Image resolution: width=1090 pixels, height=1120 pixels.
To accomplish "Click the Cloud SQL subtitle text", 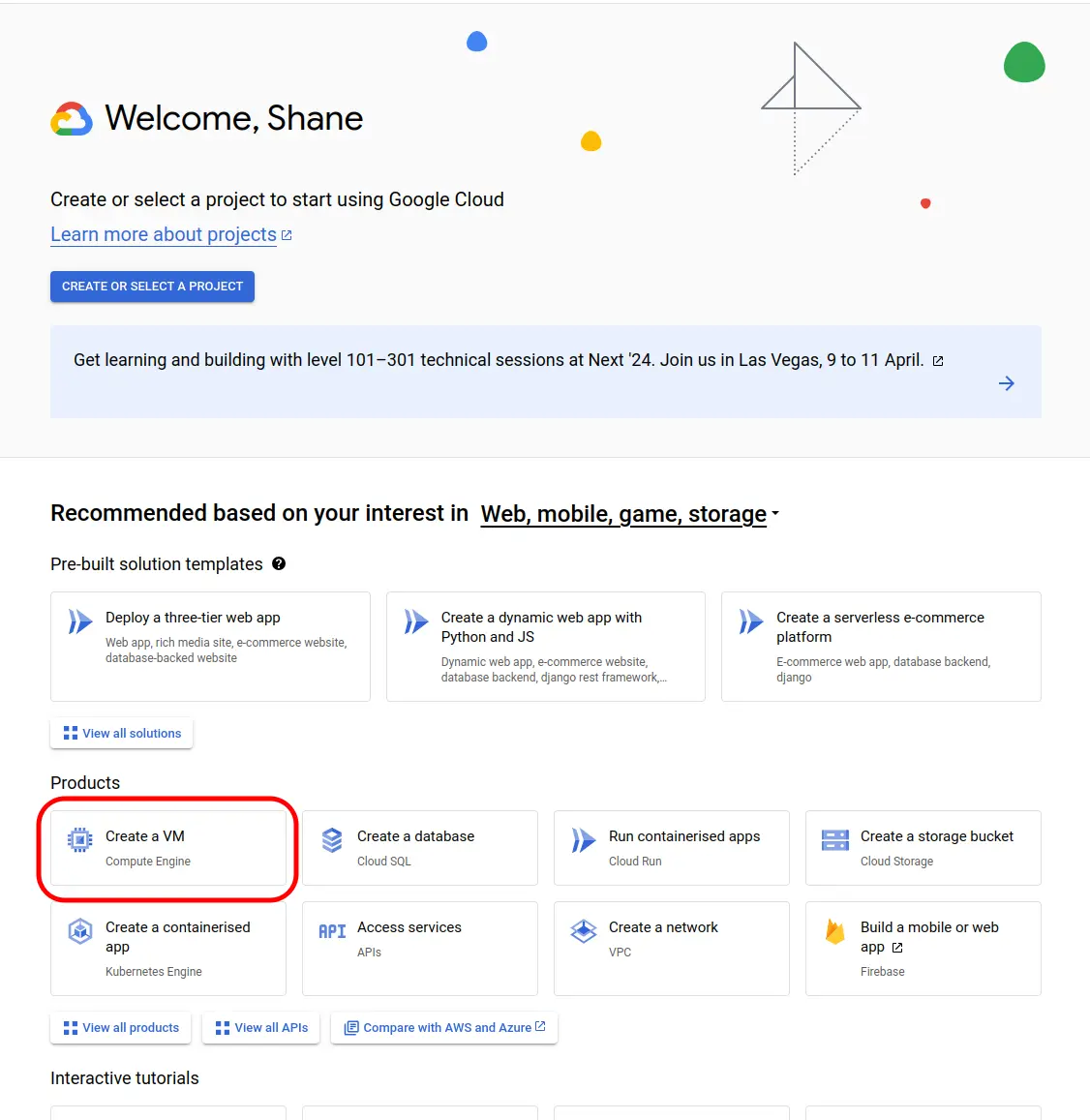I will pyautogui.click(x=384, y=862).
